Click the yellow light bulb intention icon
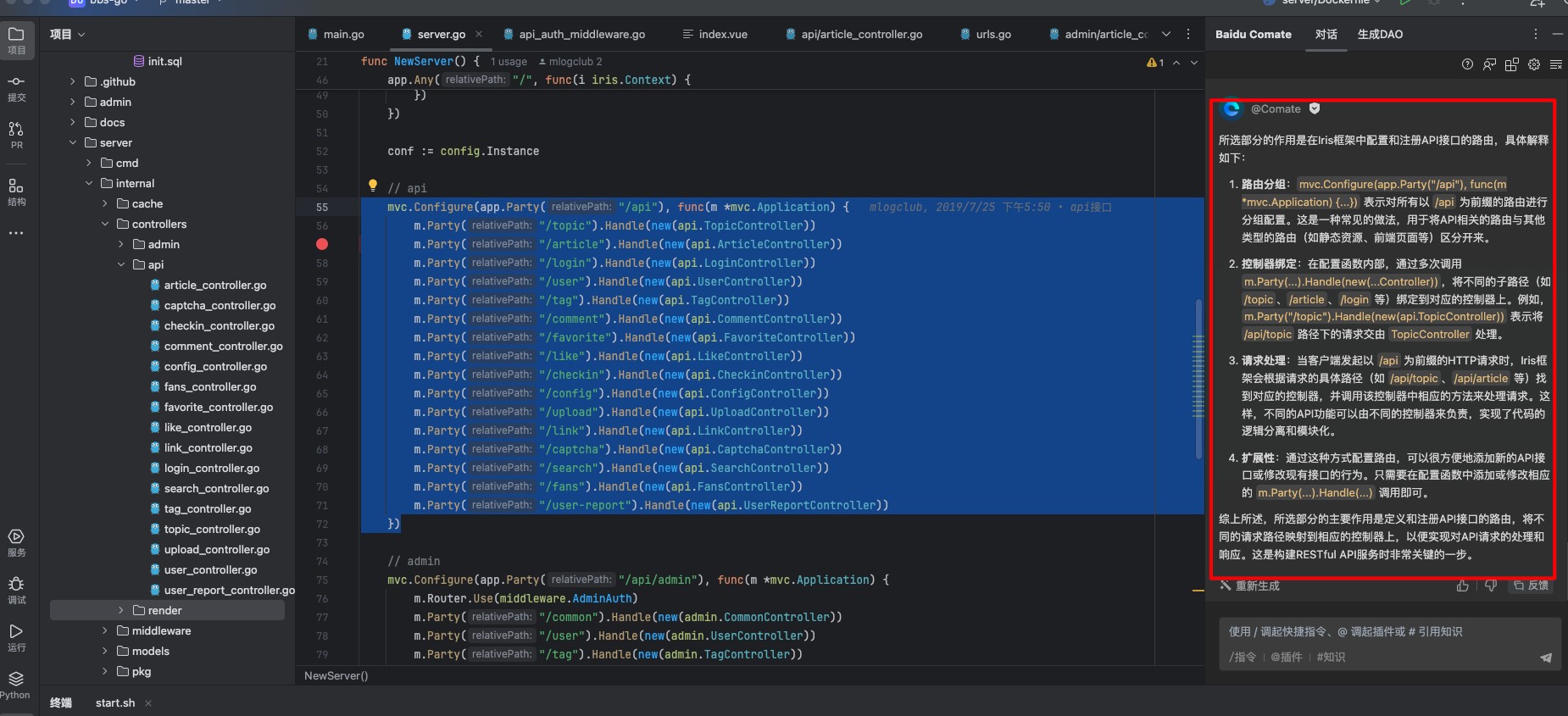This screenshot has width=1568, height=716. tap(372, 186)
